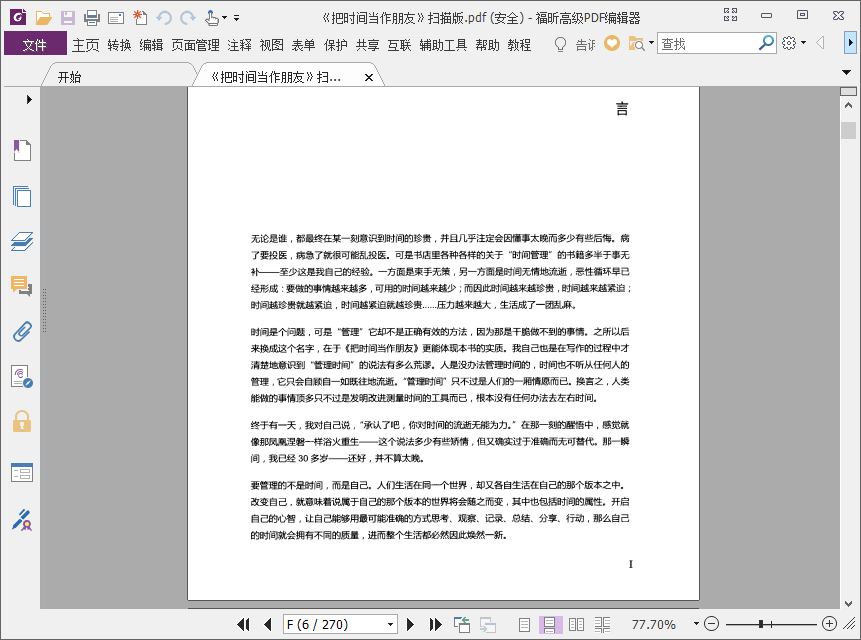Screen dimensions: 861x640
Task: Click the search magnifier icon
Action: 765,43
